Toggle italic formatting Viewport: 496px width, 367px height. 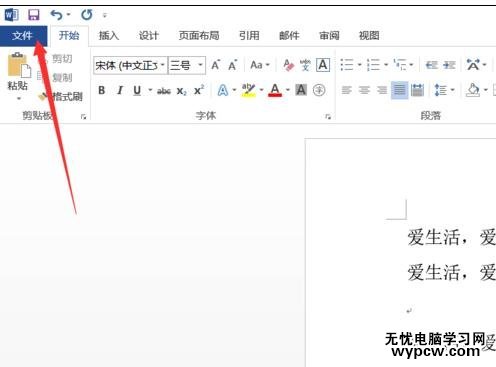coord(120,90)
